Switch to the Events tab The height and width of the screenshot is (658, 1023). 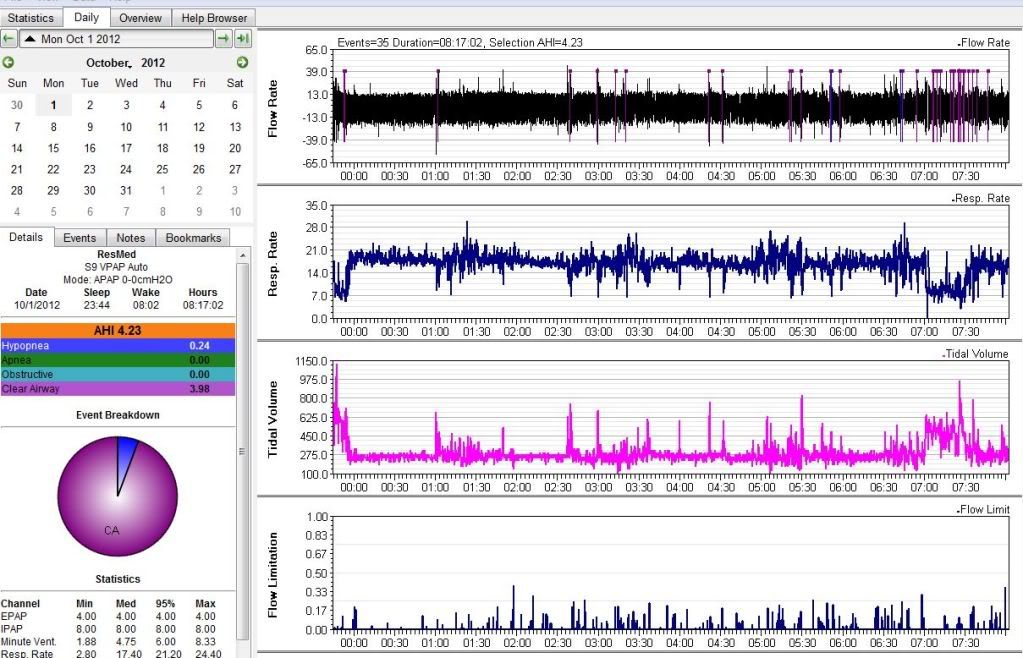coord(80,238)
